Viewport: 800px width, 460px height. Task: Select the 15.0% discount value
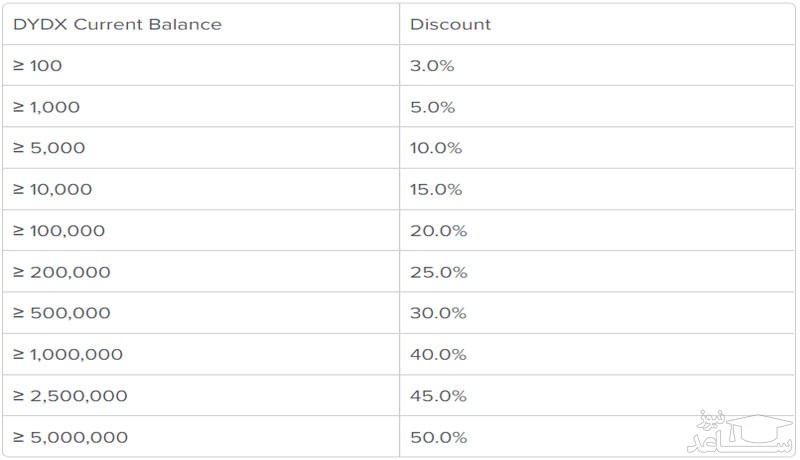tap(436, 189)
